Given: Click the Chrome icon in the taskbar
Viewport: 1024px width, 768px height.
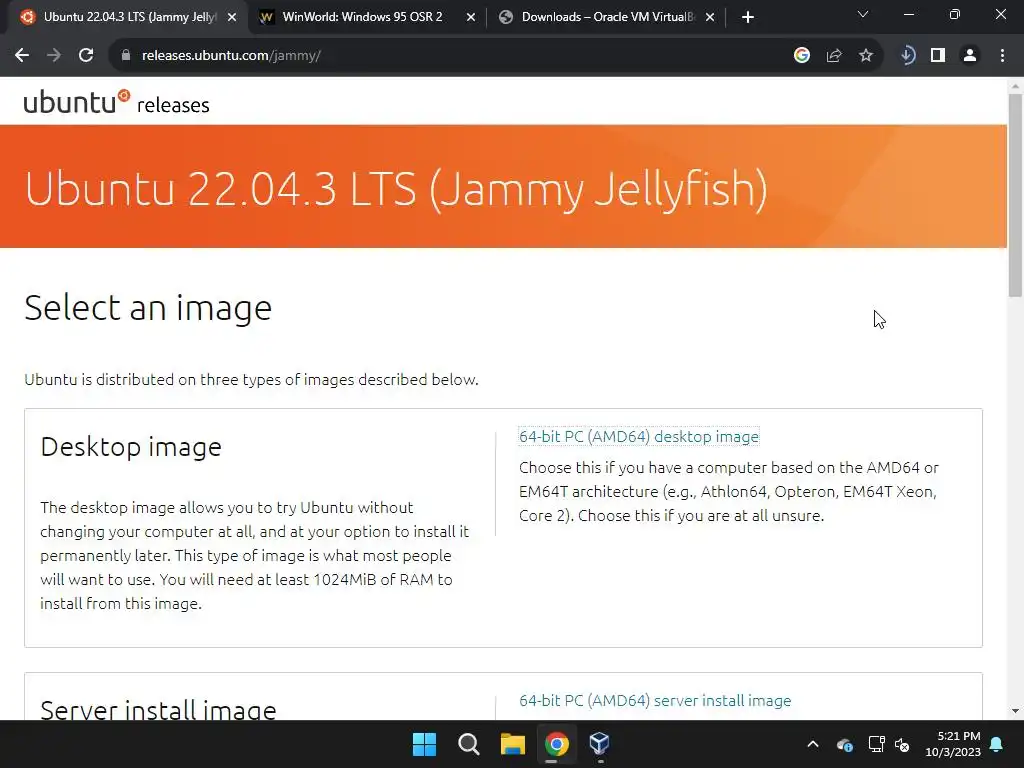Looking at the screenshot, I should point(557,744).
